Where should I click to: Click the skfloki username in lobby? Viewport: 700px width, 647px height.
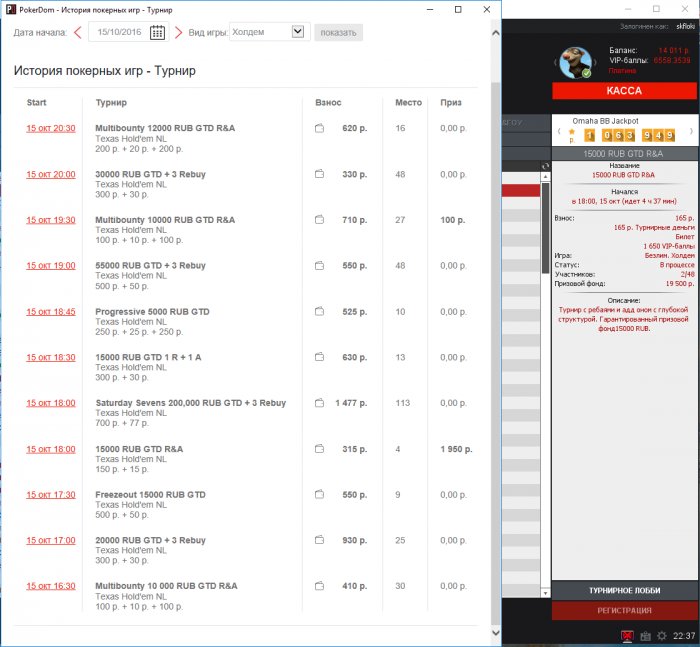[x=685, y=26]
